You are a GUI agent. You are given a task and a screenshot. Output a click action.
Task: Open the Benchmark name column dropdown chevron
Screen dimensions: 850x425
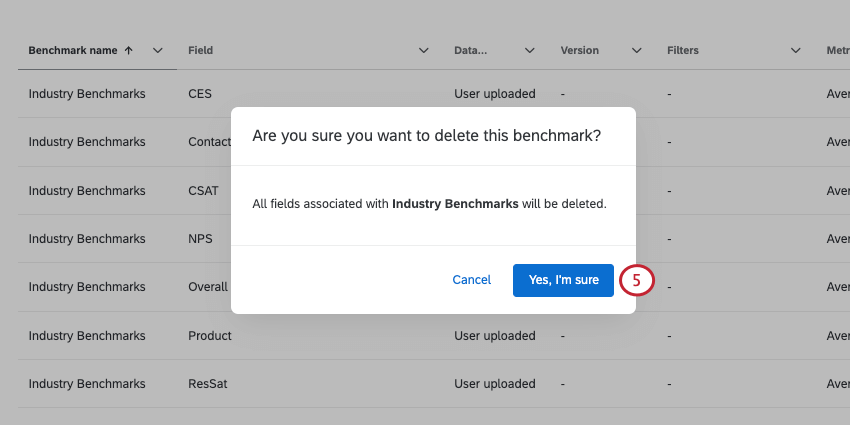coord(158,50)
